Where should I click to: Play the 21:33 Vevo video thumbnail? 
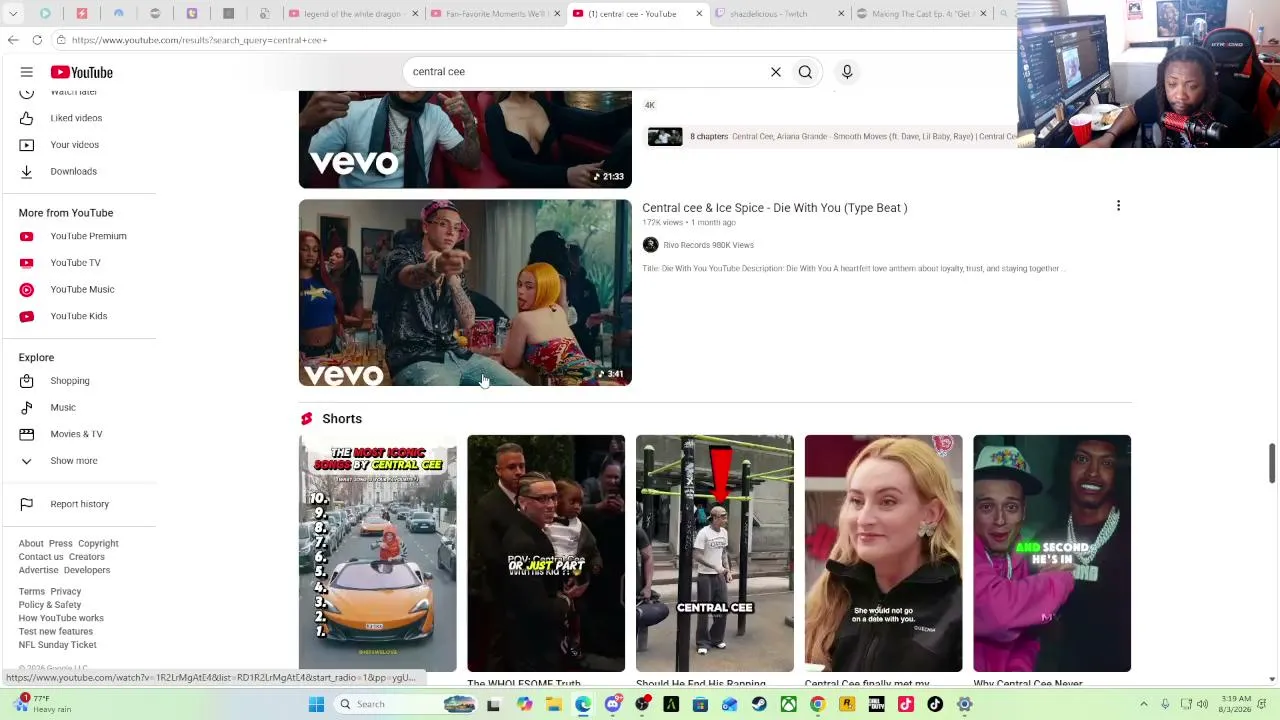(465, 139)
